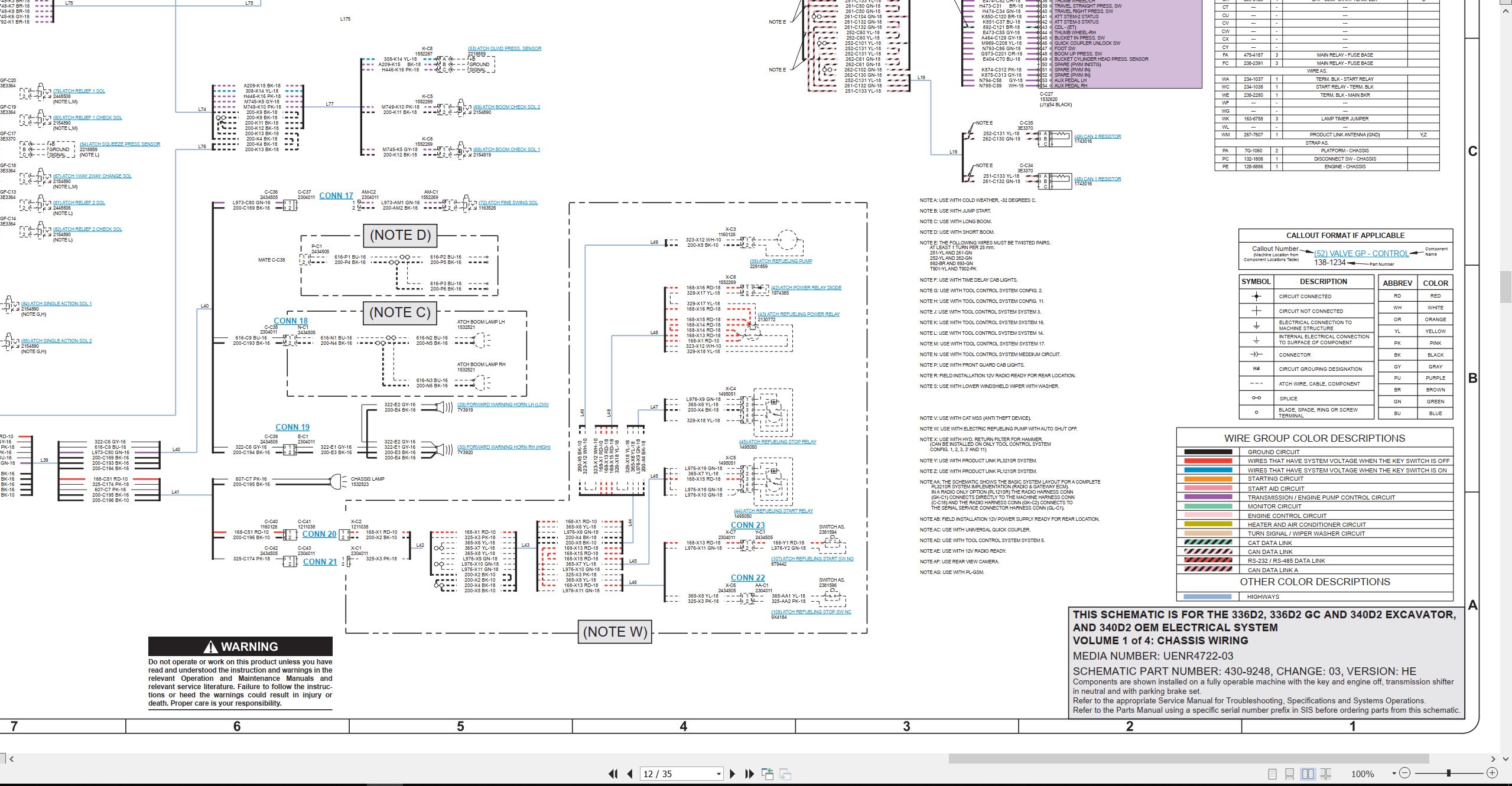Click the horizontal scrollbar left arrow
The width and height of the screenshot is (1512, 786).
(11, 759)
